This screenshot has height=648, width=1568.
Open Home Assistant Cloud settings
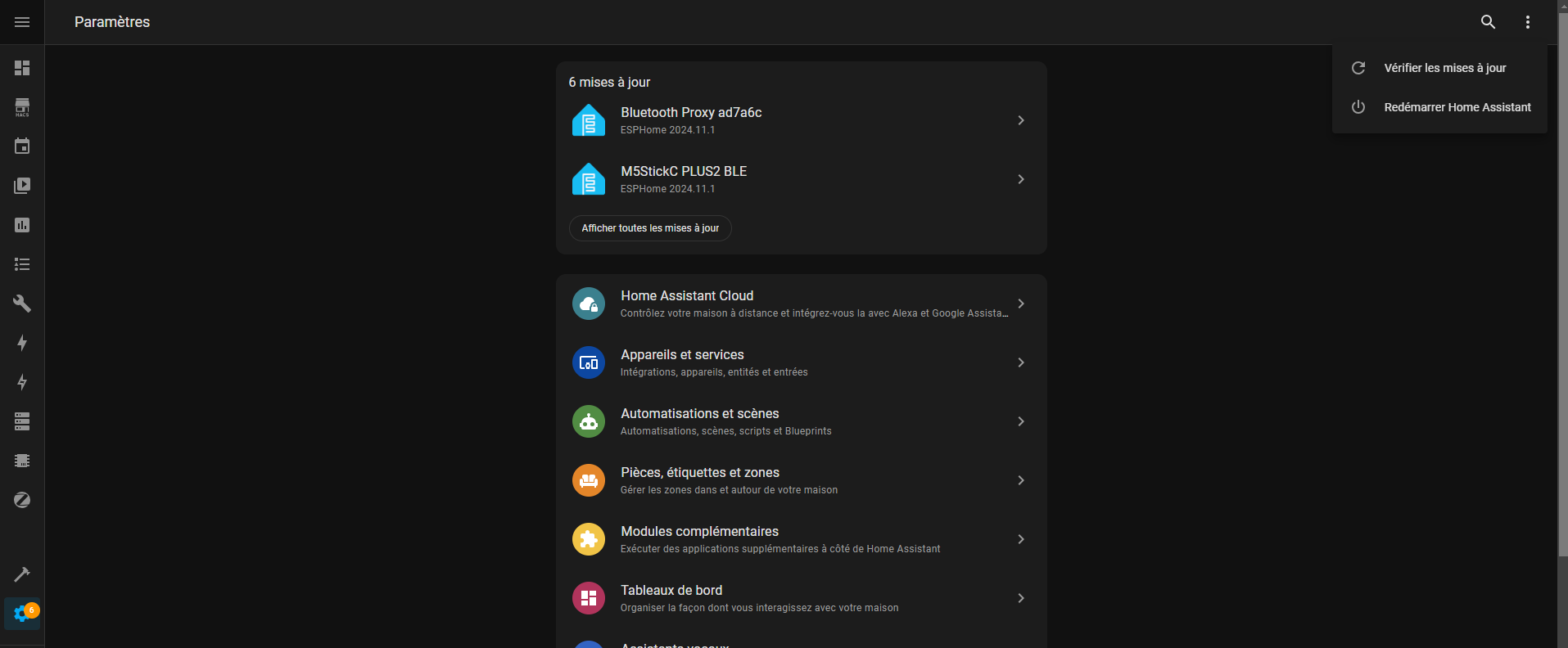tap(802, 304)
